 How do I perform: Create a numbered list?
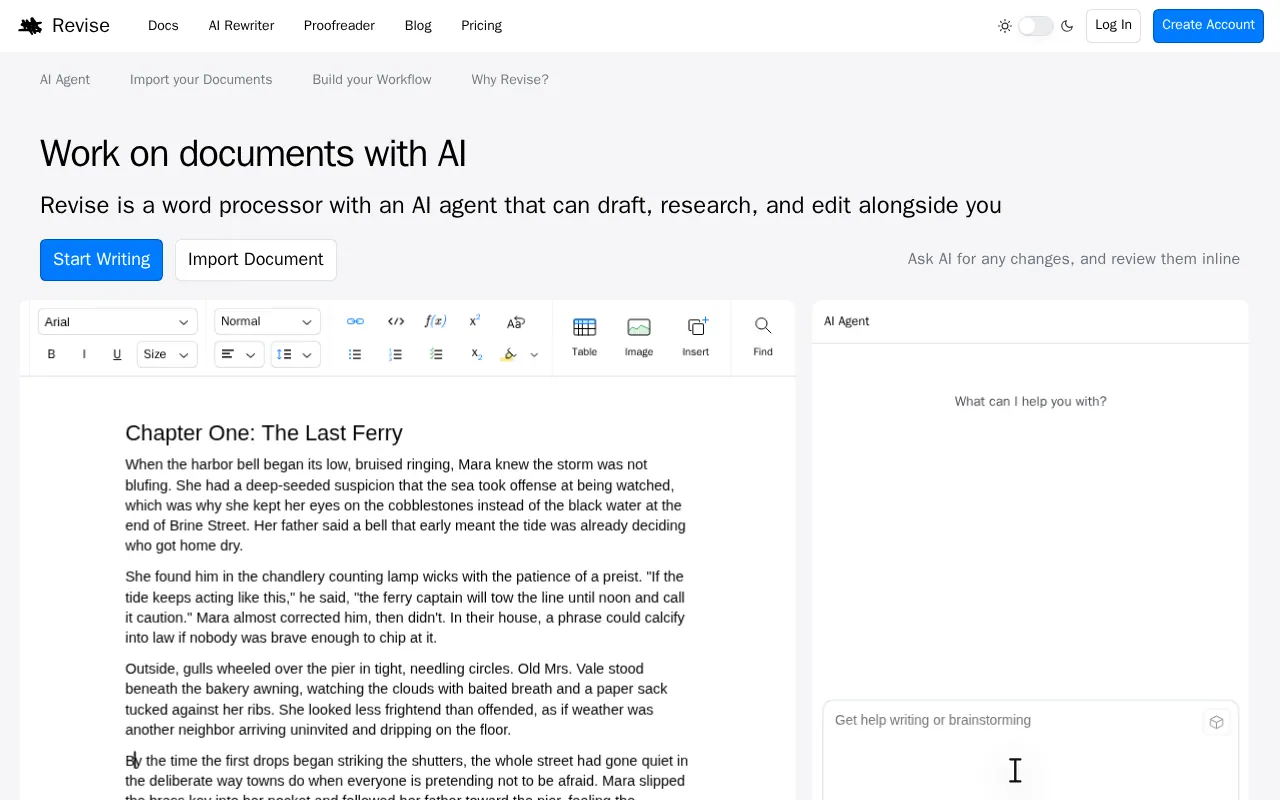(x=395, y=354)
